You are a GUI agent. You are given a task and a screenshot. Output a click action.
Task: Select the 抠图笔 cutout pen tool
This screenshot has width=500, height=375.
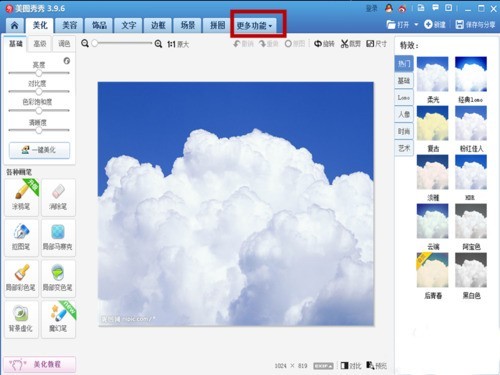[21, 238]
